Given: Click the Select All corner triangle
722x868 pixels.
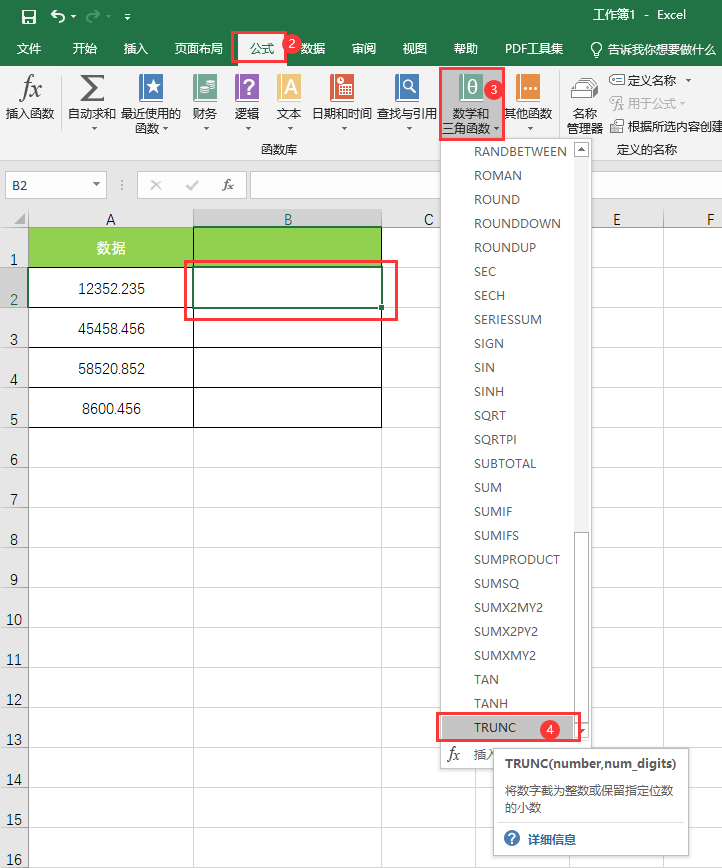Looking at the screenshot, I should pyautogui.click(x=18, y=219).
